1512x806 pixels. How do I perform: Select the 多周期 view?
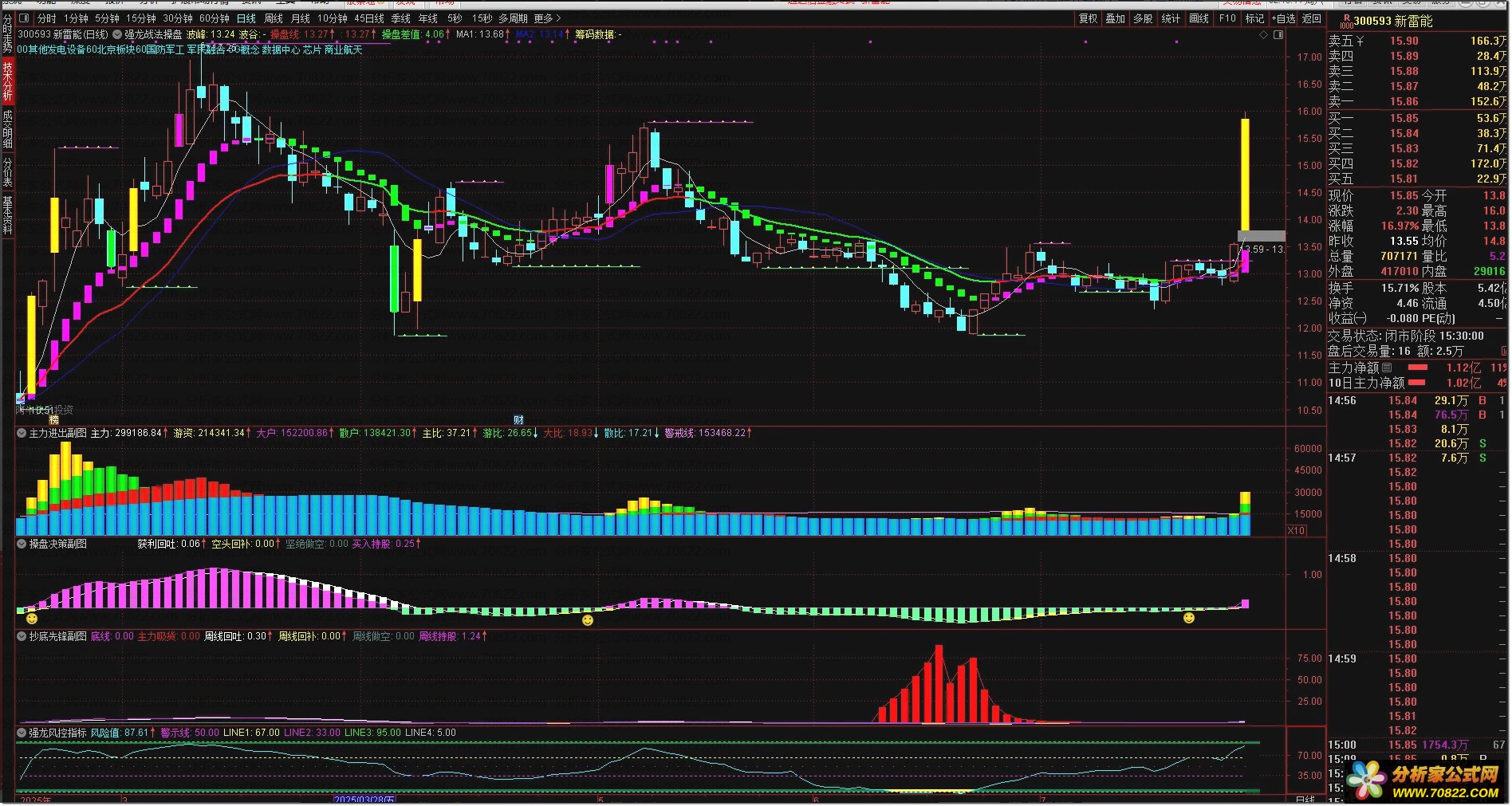(514, 18)
